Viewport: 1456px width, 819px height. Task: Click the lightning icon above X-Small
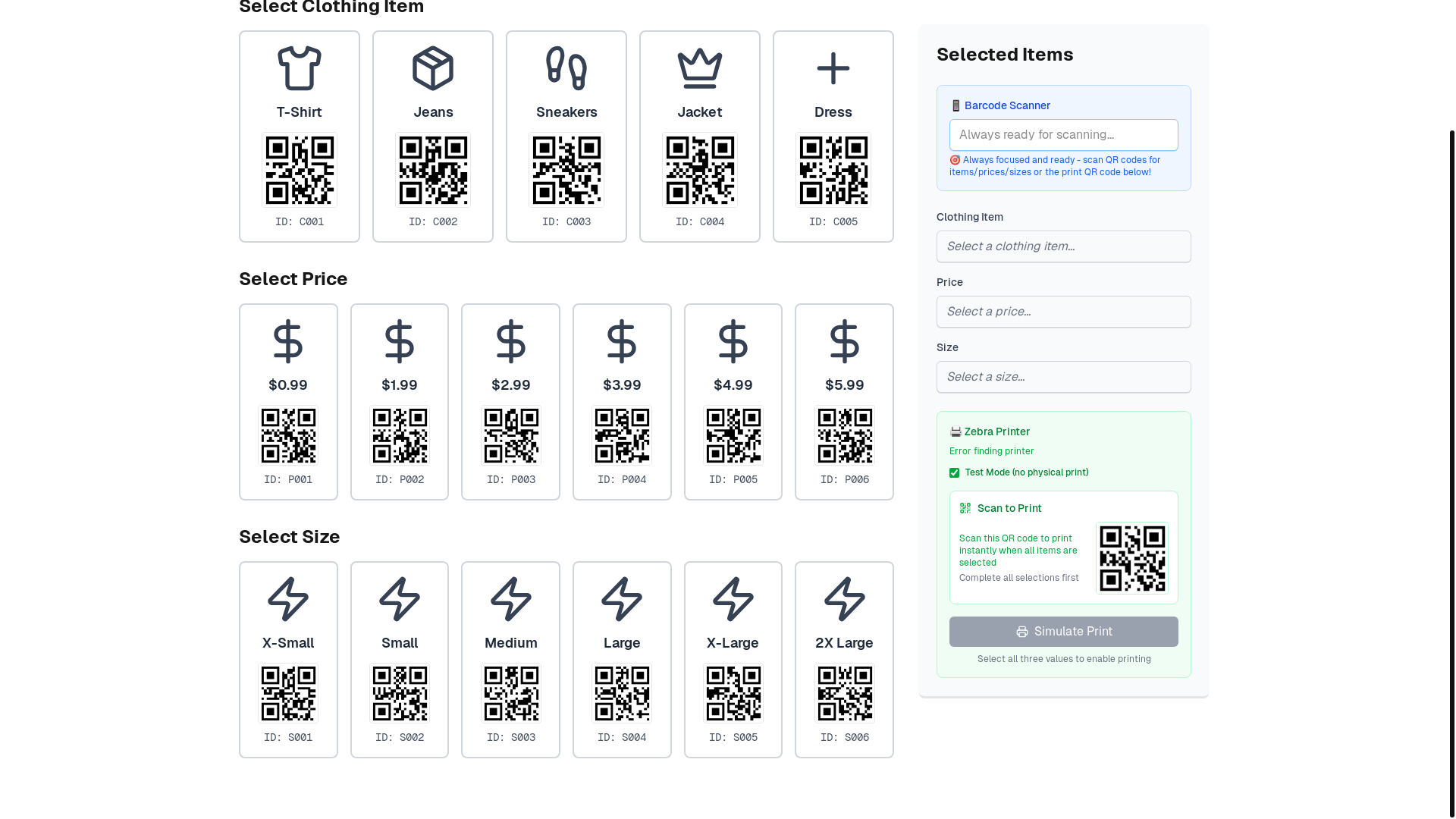coord(288,599)
